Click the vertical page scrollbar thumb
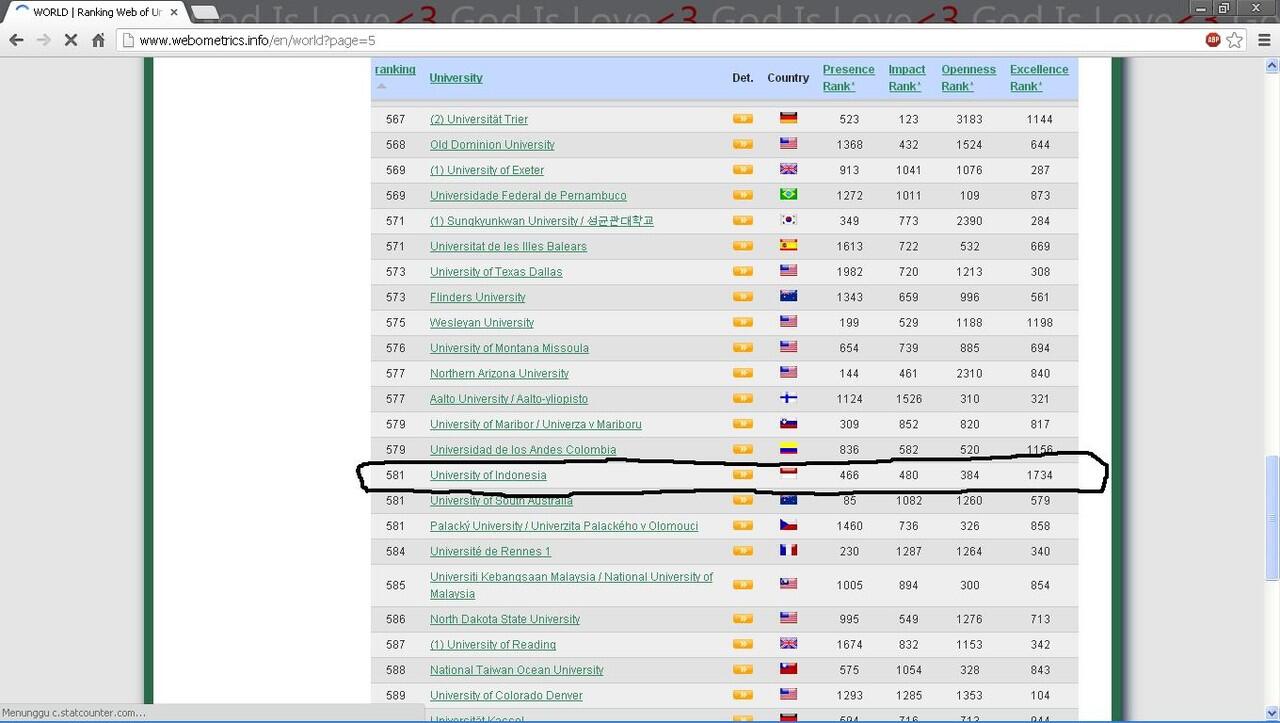This screenshot has height=723, width=1280. click(x=1272, y=520)
